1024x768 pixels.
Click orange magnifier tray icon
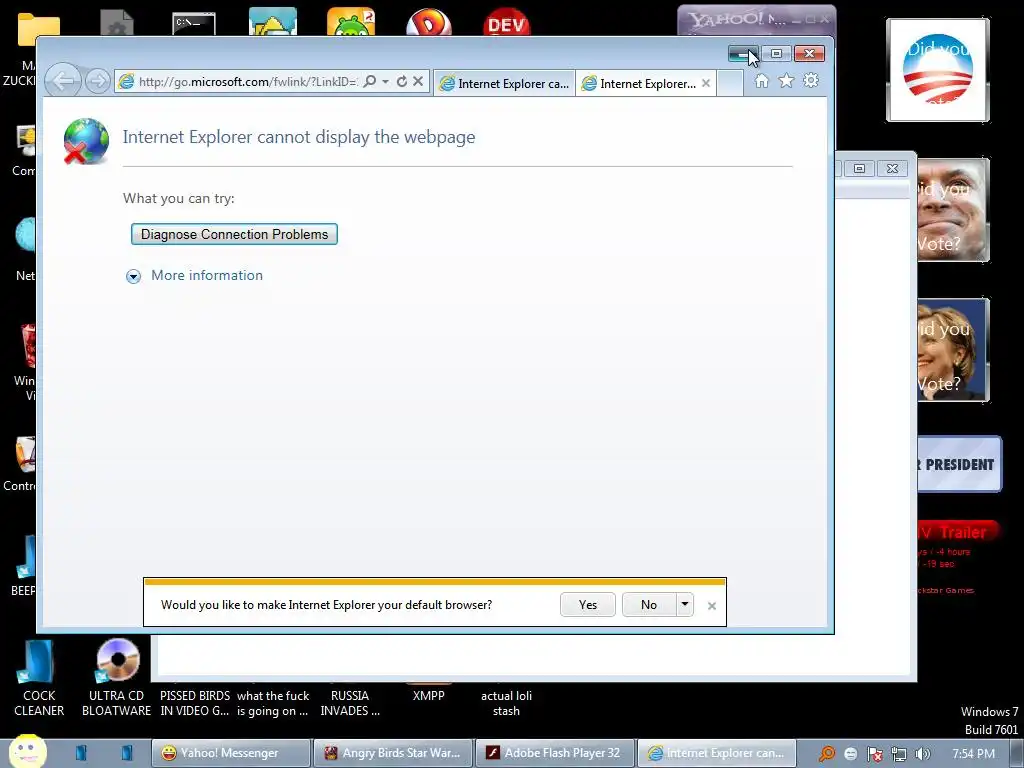[827, 754]
